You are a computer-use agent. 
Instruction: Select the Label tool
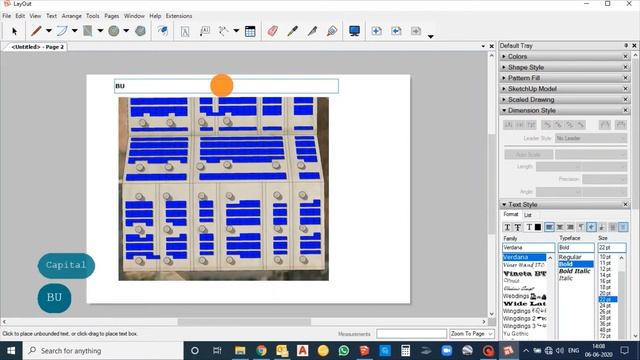coord(204,31)
